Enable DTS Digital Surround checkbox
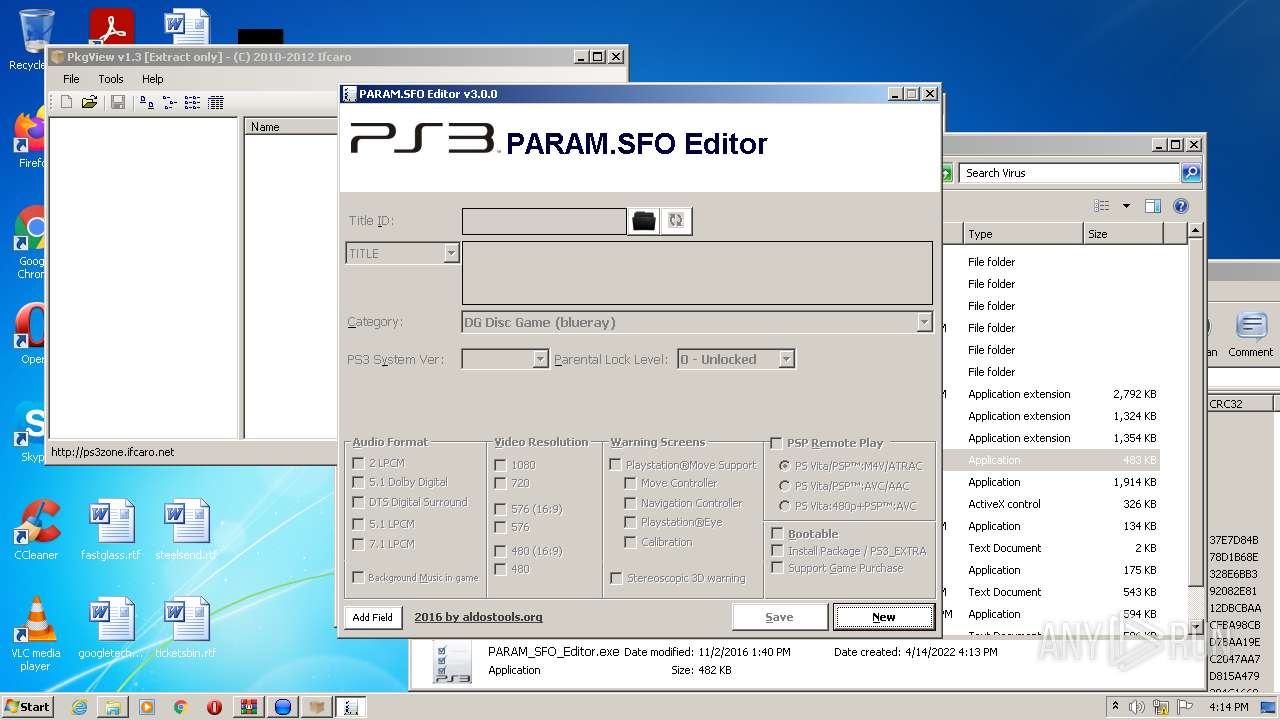 358,502
